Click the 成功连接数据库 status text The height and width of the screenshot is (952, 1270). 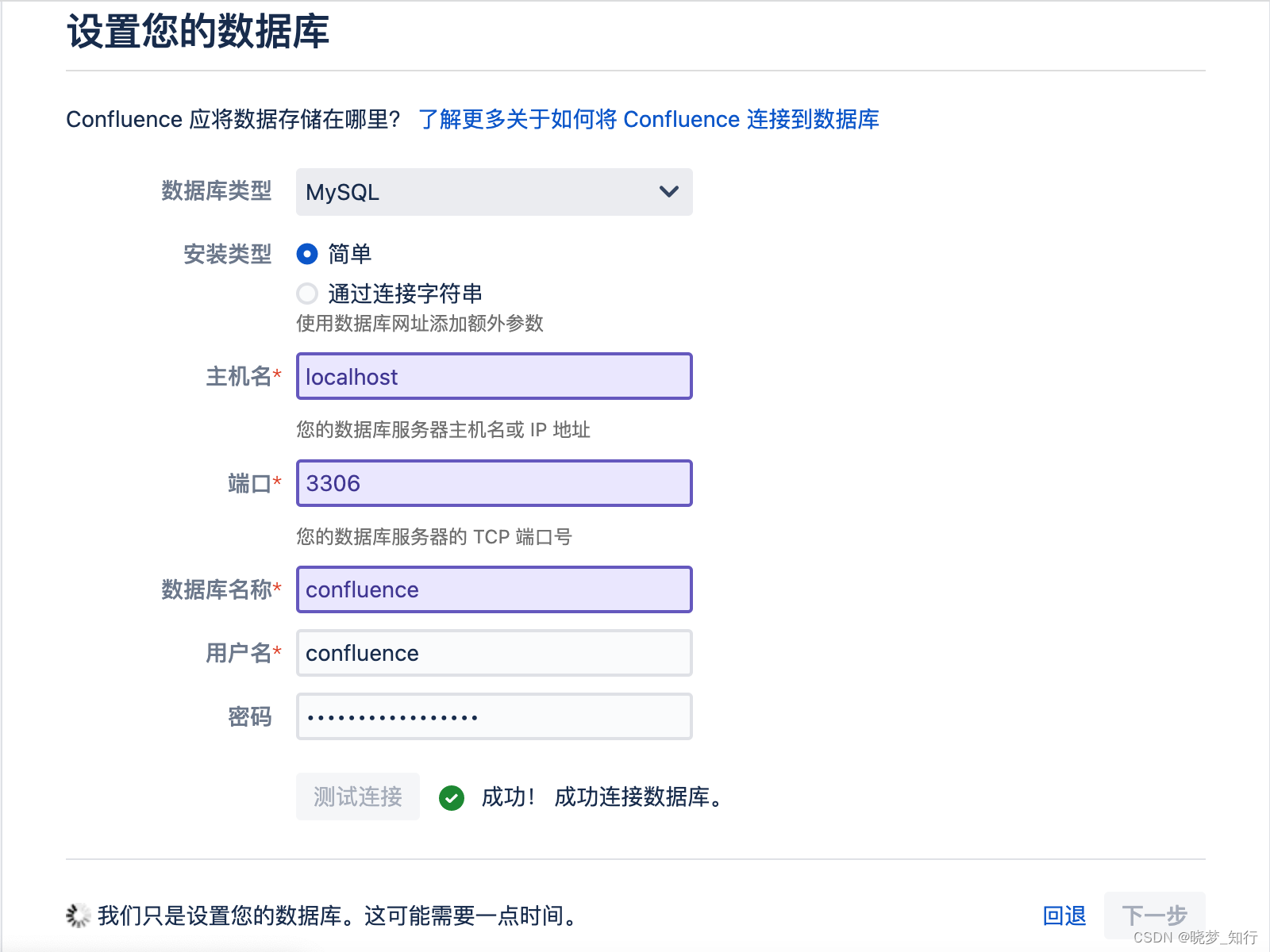[638, 797]
